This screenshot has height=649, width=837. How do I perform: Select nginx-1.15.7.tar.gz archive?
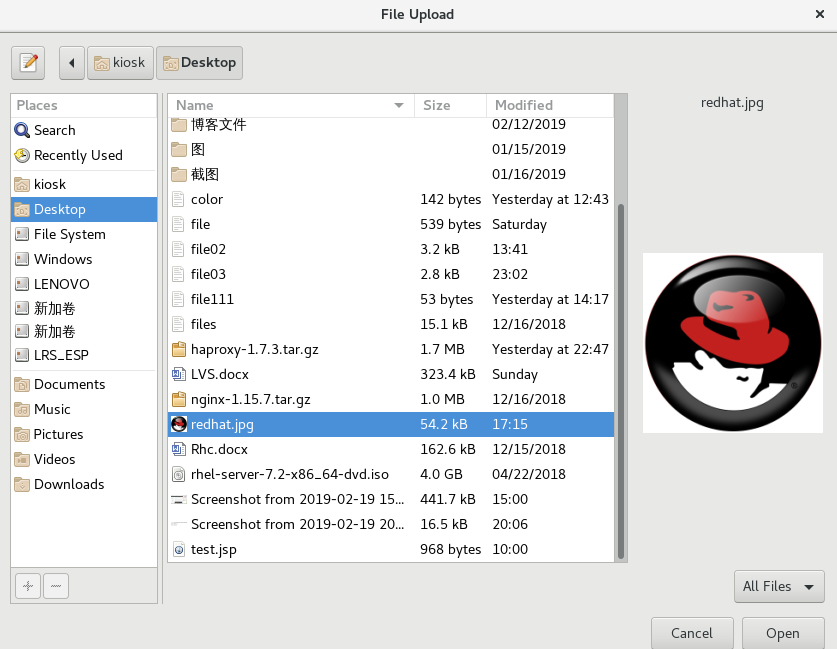(391, 400)
